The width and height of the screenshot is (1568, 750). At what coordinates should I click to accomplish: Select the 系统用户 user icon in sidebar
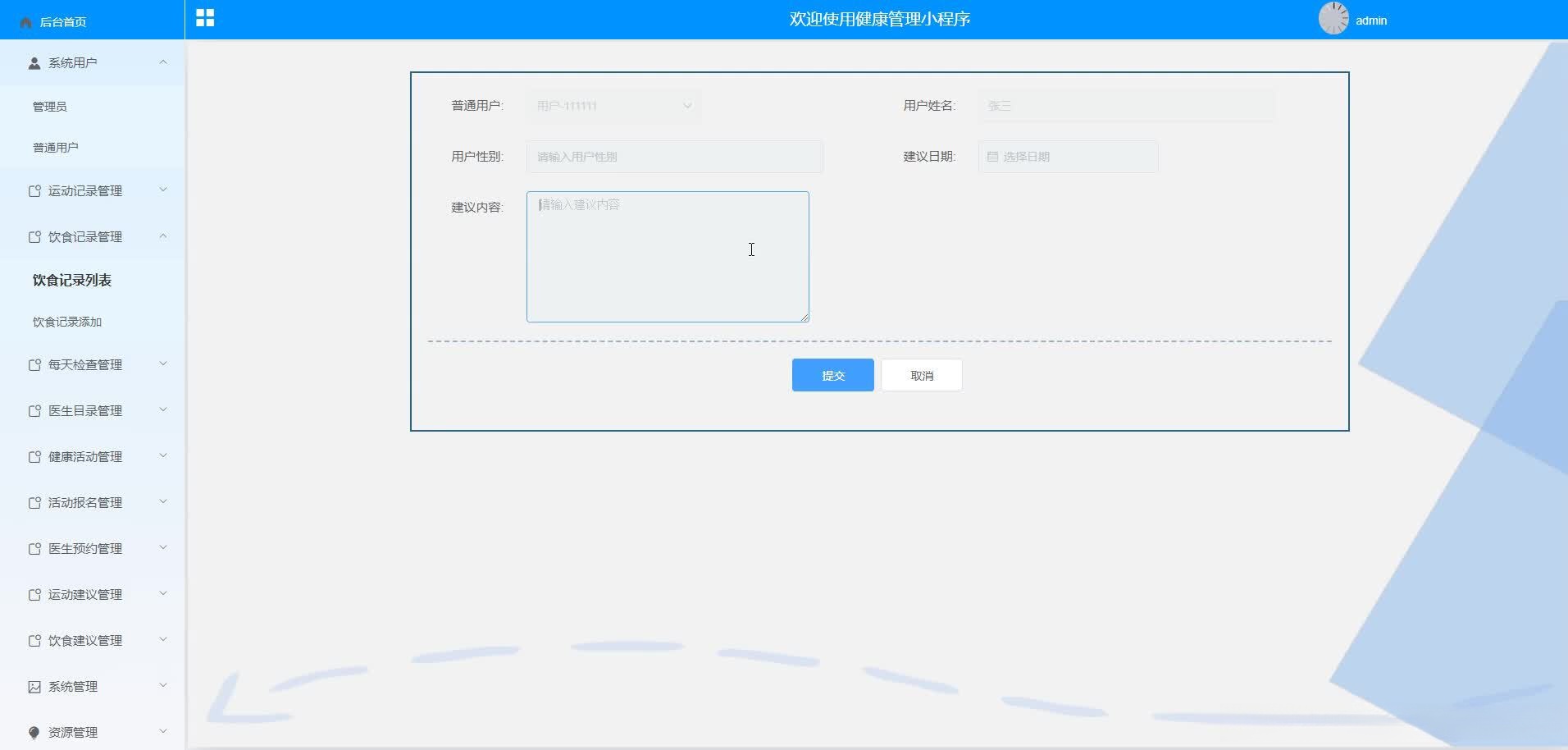click(34, 62)
